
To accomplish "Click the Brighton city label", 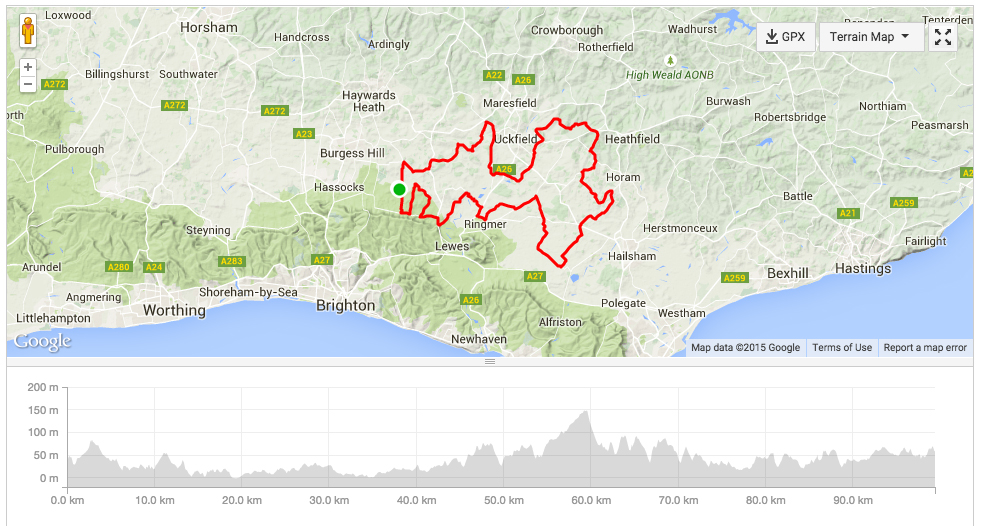I will click(x=346, y=305).
